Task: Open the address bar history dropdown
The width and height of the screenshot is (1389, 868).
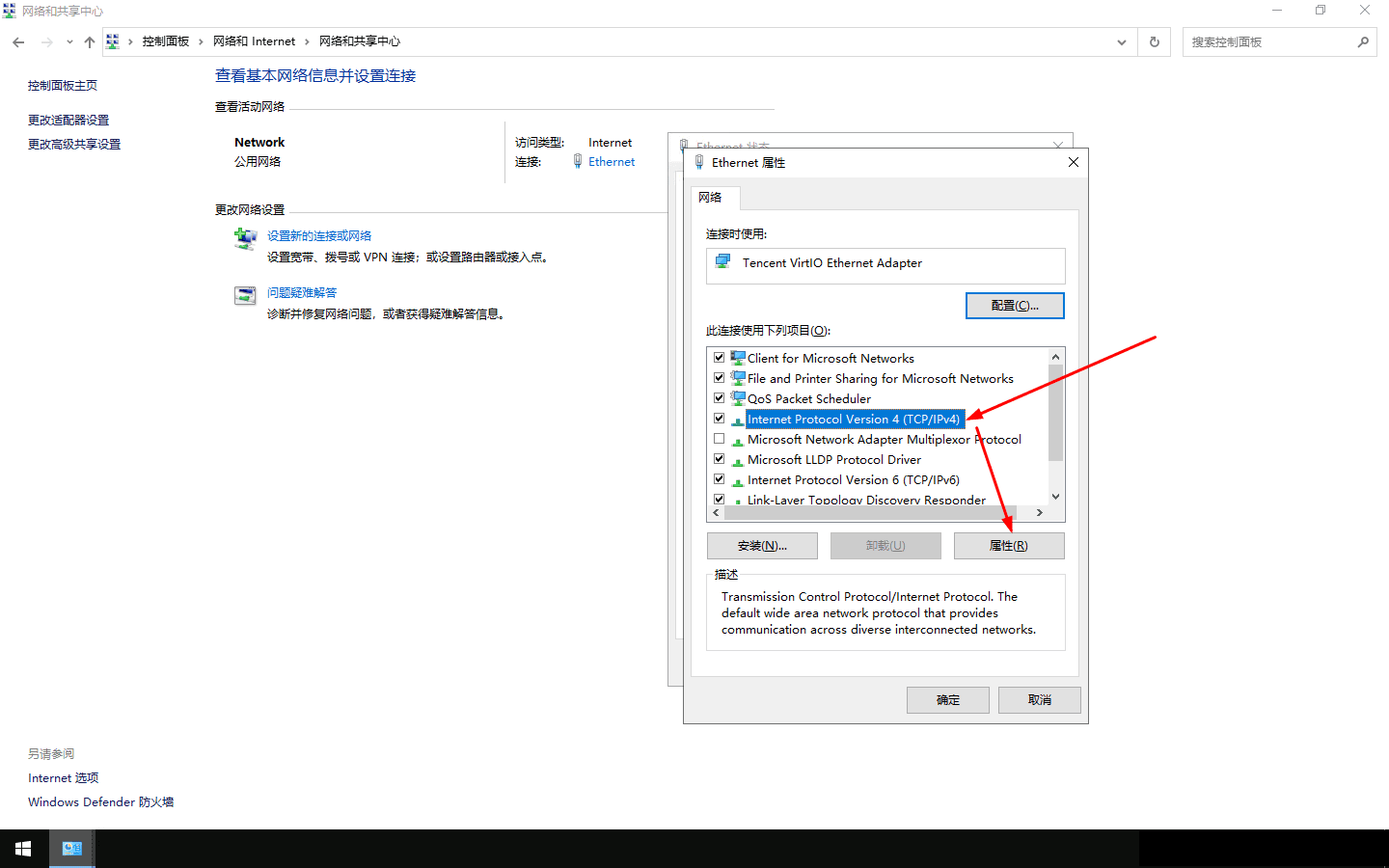Action: pyautogui.click(x=1121, y=42)
